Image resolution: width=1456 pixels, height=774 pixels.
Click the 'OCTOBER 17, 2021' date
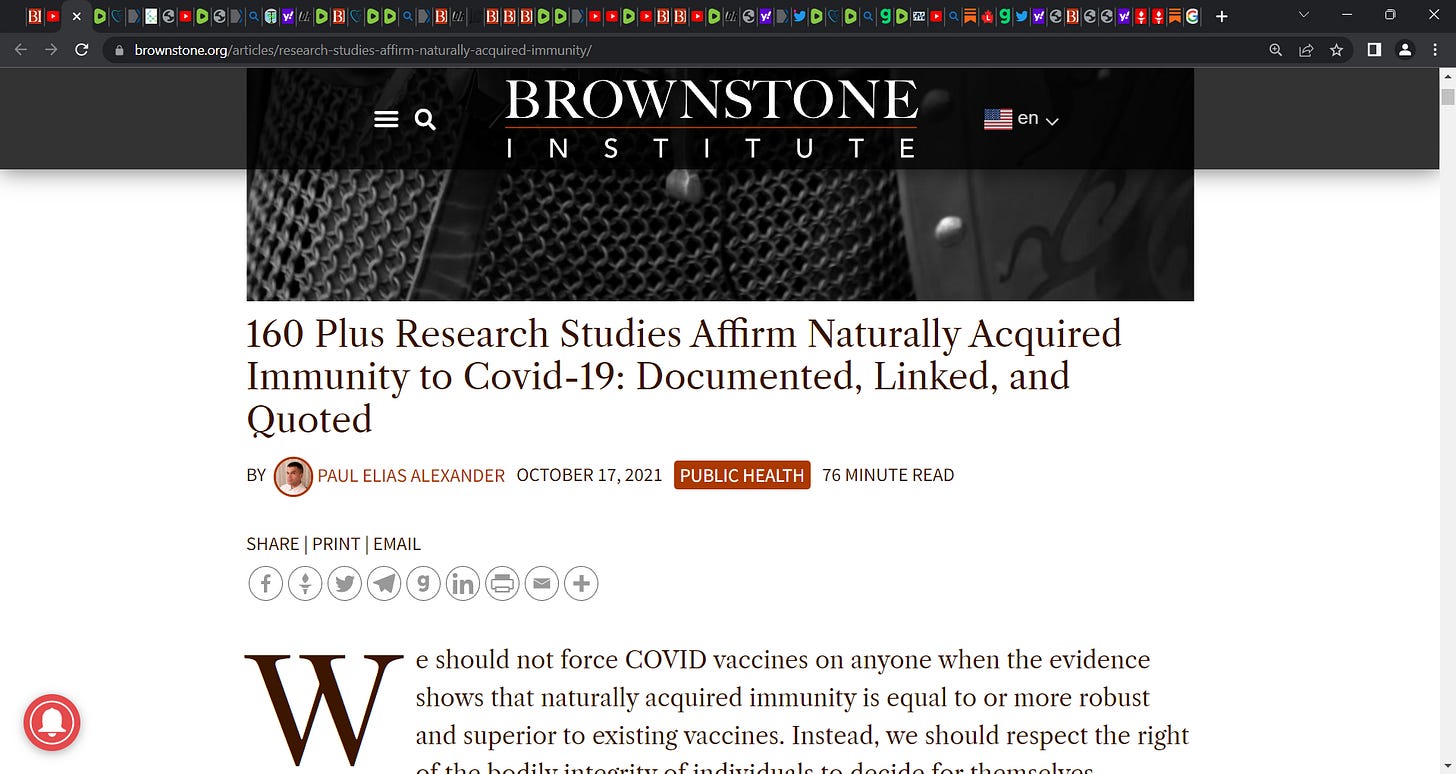(589, 475)
